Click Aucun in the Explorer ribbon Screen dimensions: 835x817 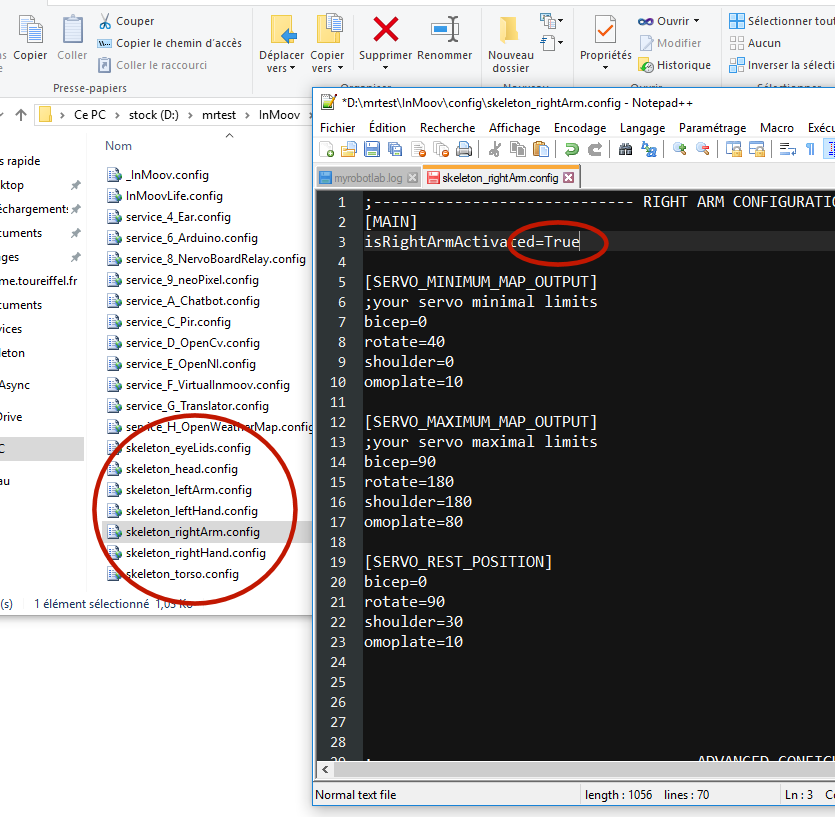(x=755, y=43)
